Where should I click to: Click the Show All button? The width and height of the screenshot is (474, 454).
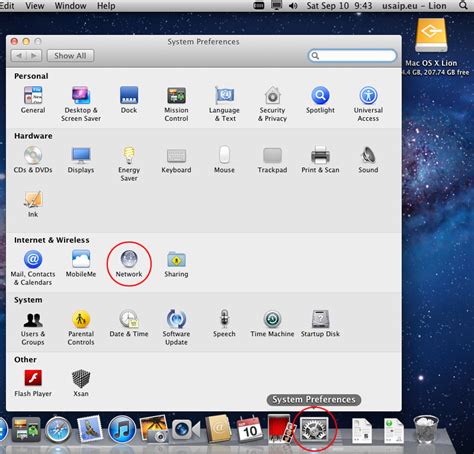click(70, 55)
